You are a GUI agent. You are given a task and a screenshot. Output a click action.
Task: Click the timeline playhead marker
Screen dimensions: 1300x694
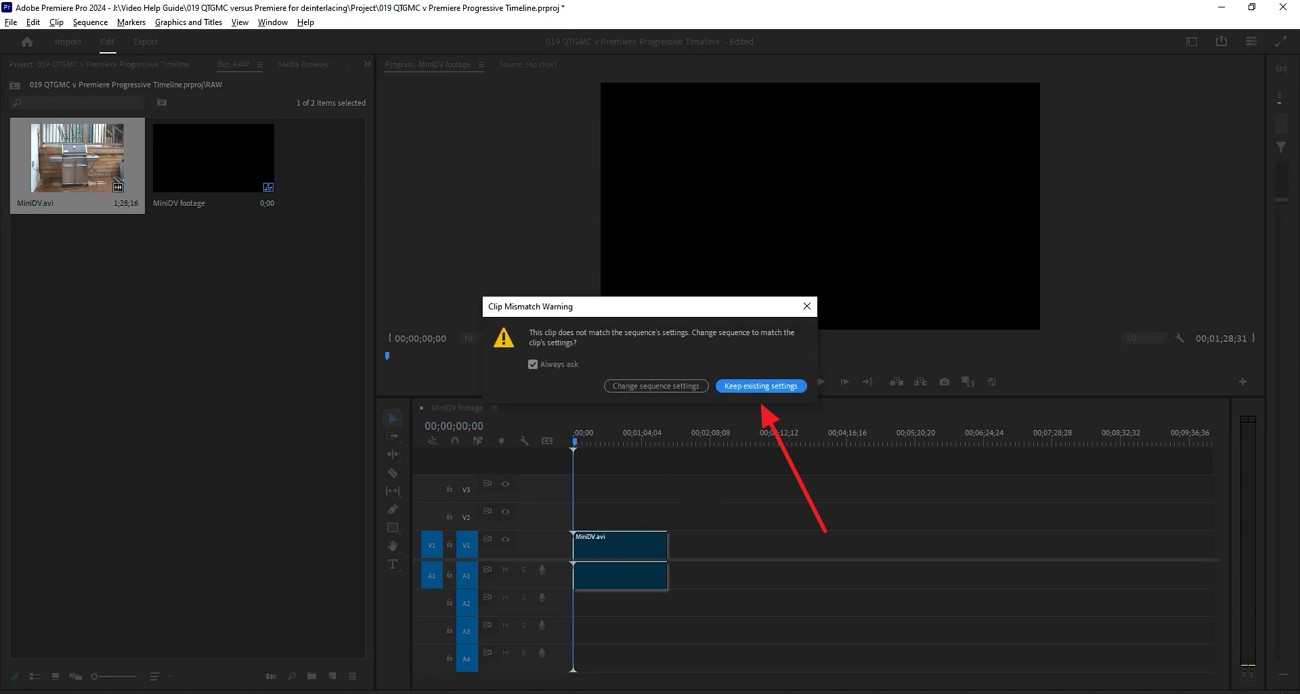(574, 442)
